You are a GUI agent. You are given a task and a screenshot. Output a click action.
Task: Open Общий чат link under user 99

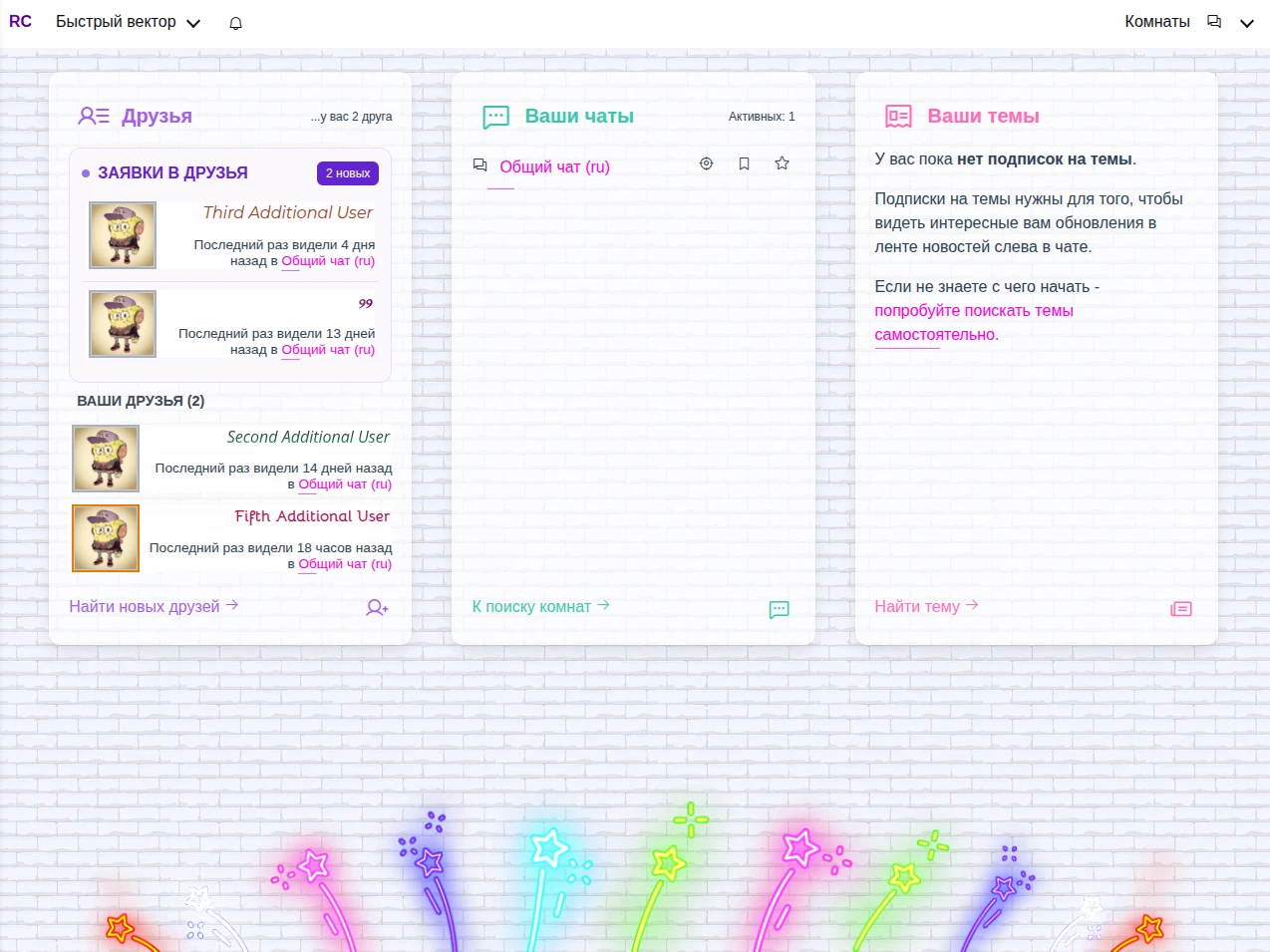328,350
